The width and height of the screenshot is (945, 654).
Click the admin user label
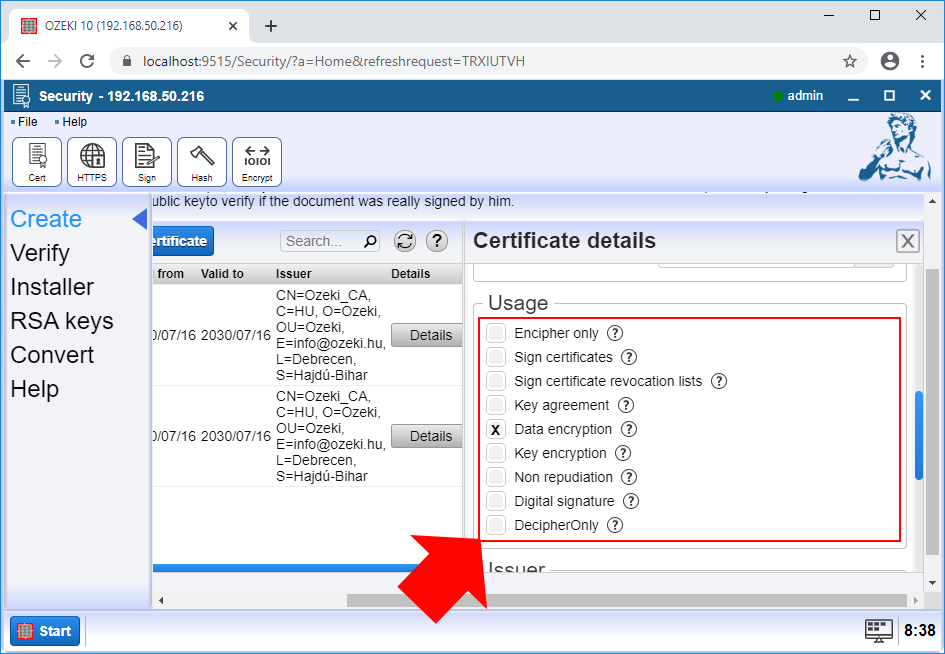point(805,96)
